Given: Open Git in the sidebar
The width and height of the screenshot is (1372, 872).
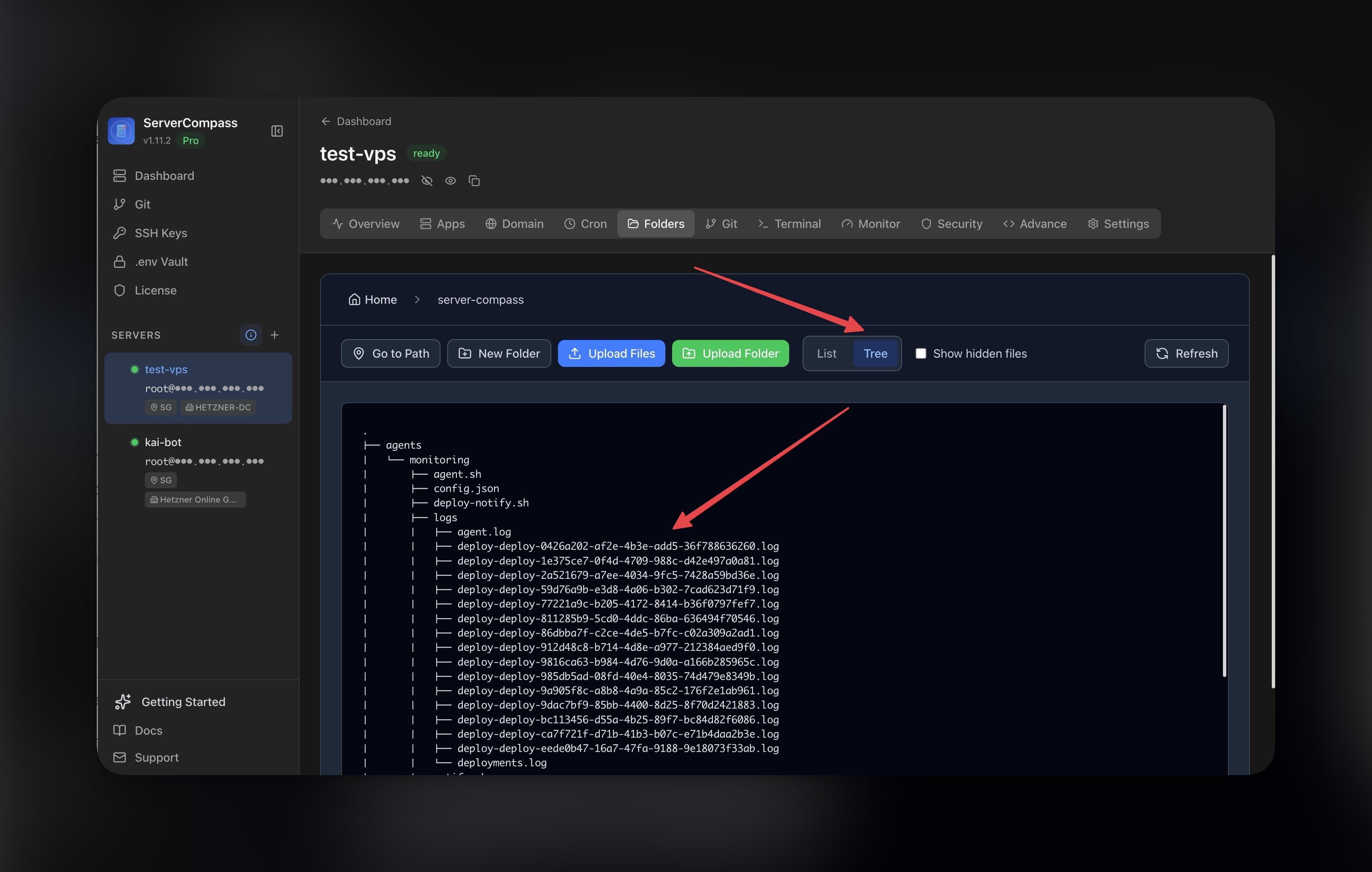Looking at the screenshot, I should tap(198, 204).
